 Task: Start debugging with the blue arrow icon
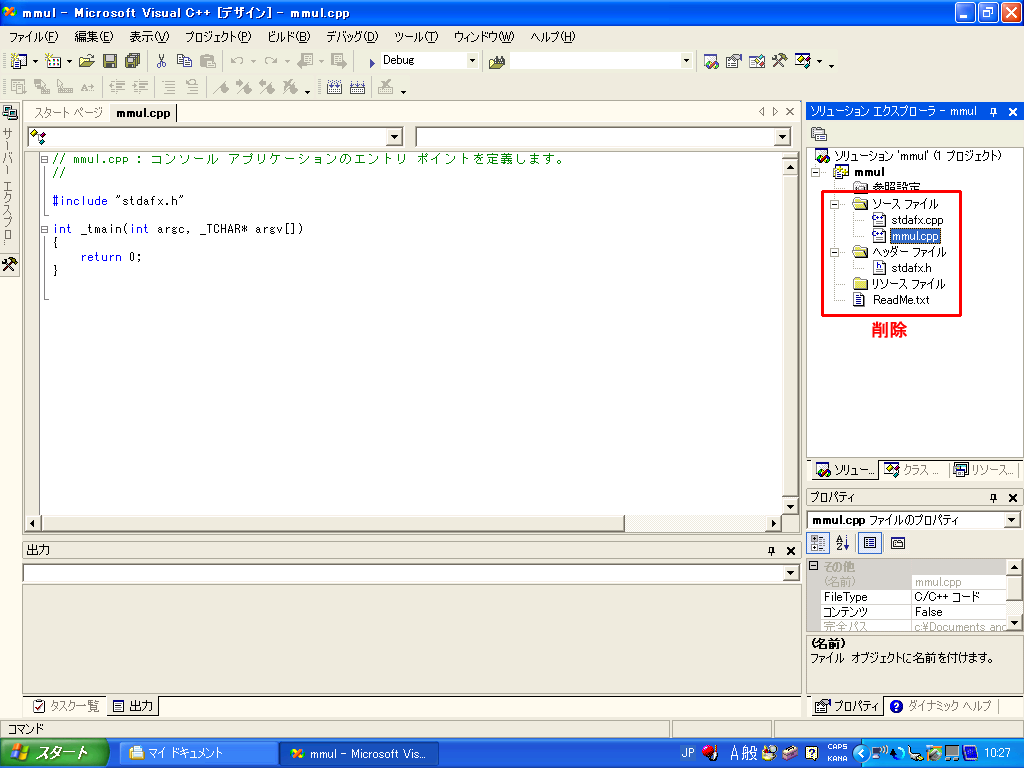[371, 62]
